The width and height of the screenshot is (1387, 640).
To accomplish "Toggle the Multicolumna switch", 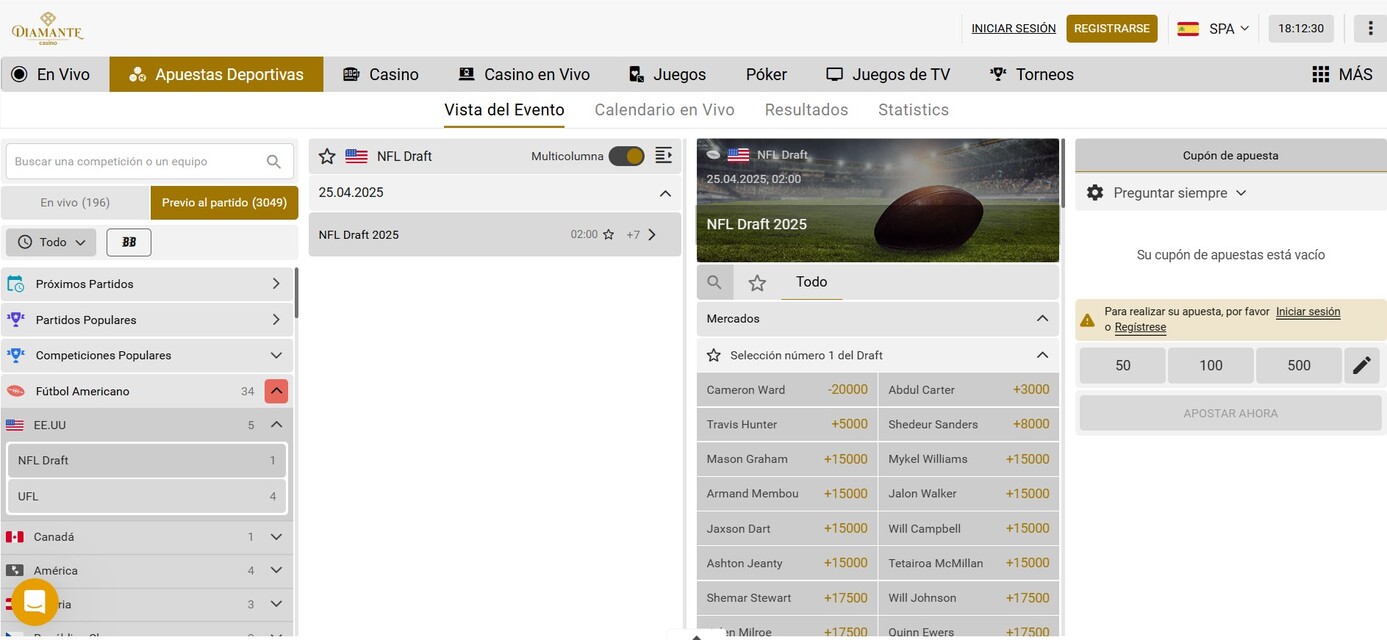I will pyautogui.click(x=626, y=156).
